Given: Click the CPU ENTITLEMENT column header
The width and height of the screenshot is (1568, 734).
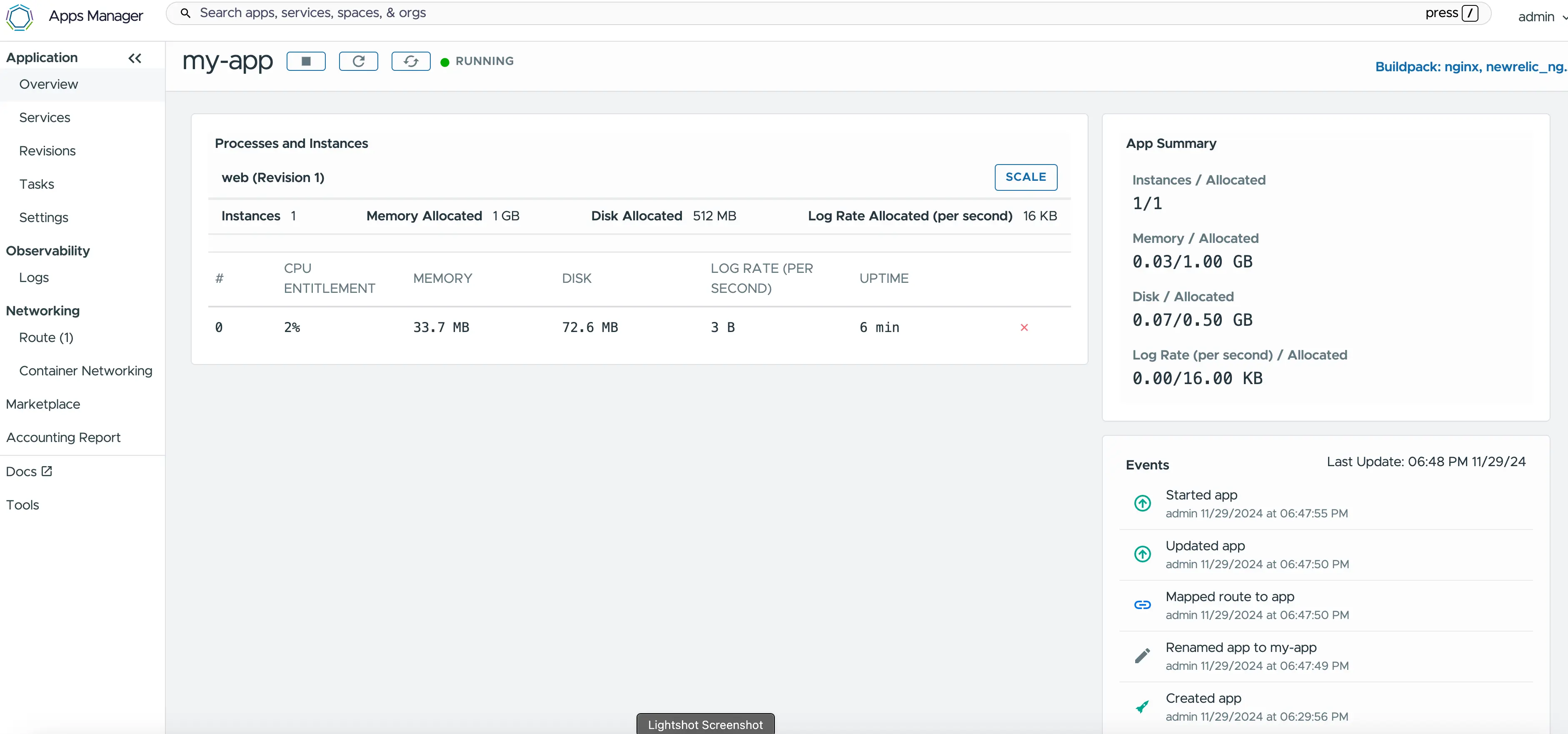Looking at the screenshot, I should pos(329,278).
